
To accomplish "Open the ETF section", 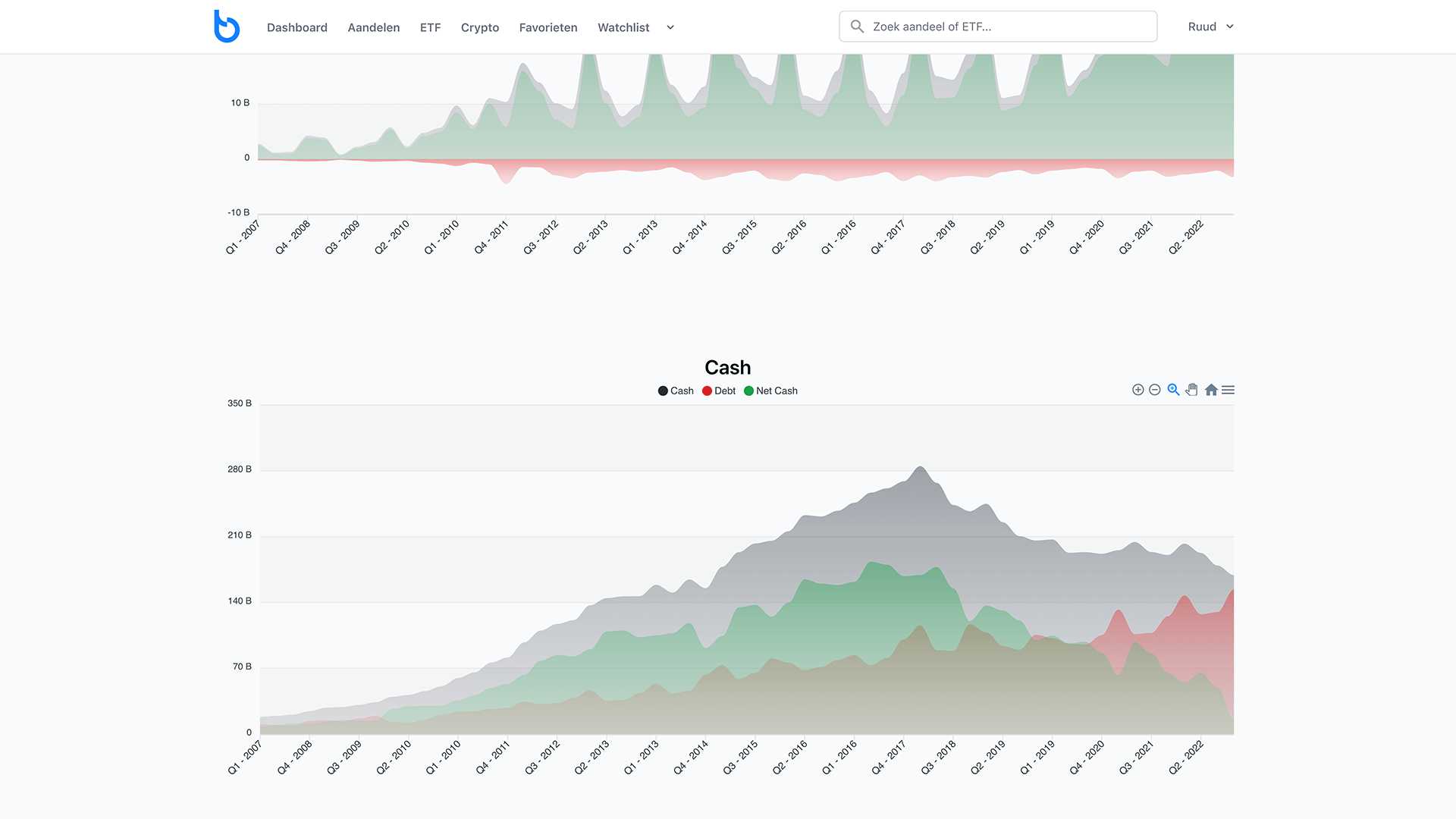I will [430, 27].
